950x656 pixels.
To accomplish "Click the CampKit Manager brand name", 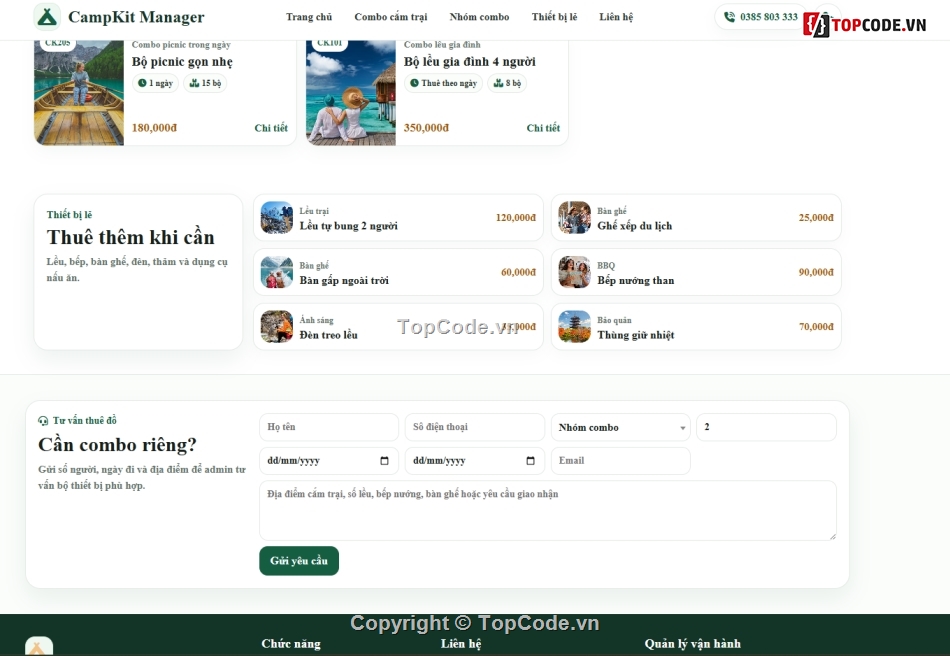I will pyautogui.click(x=136, y=17).
